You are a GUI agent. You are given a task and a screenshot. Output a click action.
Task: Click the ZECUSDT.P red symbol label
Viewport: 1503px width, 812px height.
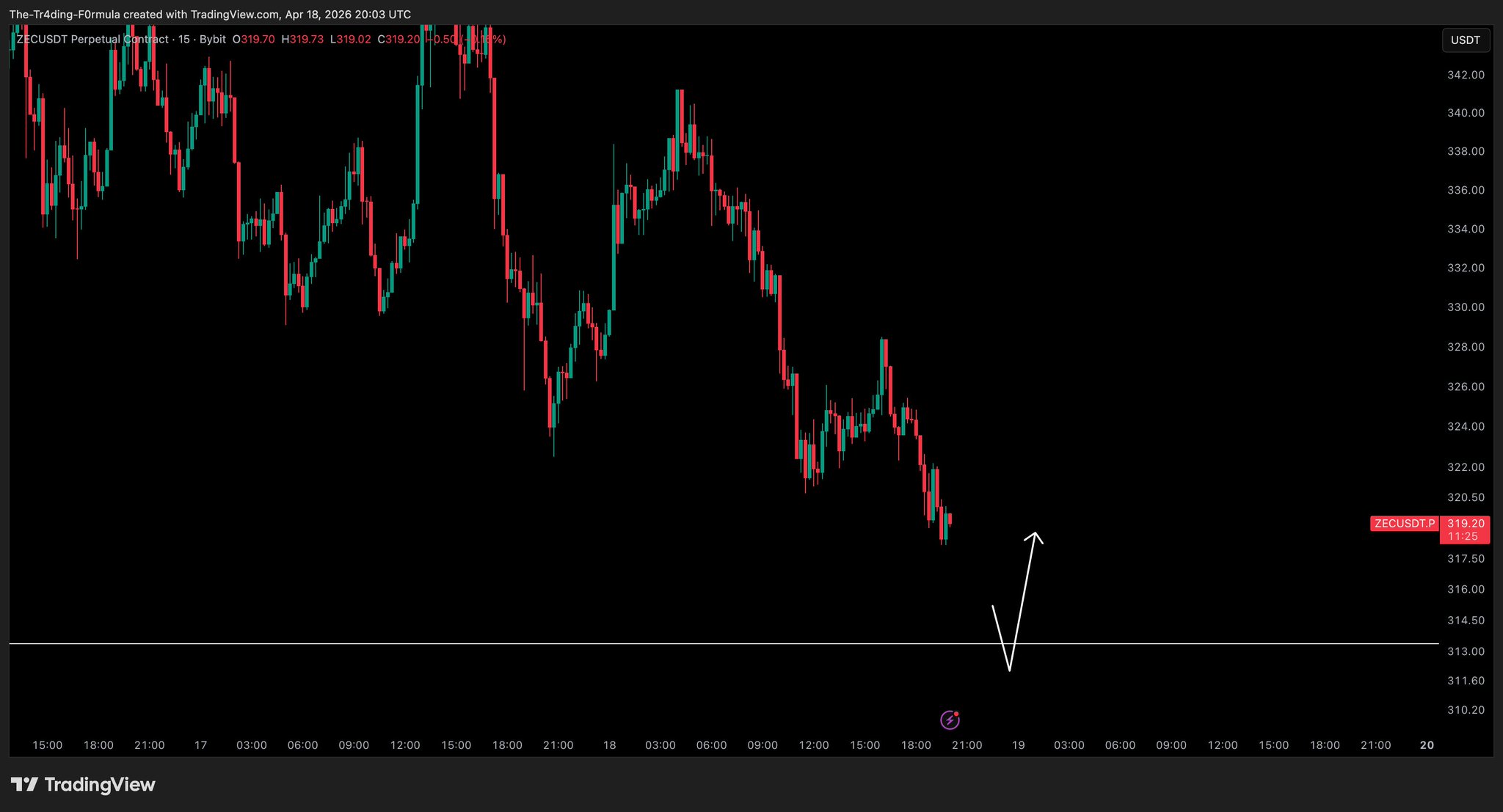[1404, 523]
